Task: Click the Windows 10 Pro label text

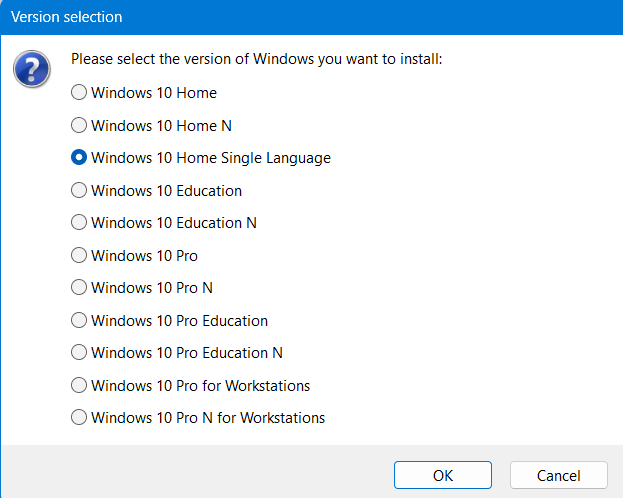Action: coord(144,256)
